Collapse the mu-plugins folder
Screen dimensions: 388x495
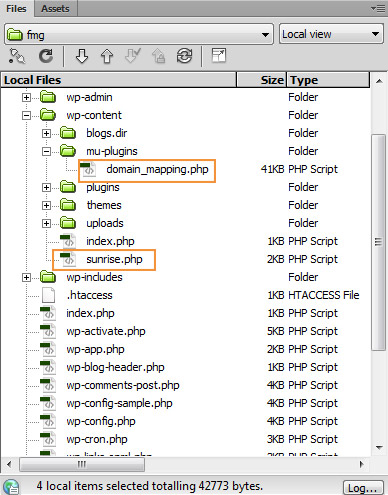46,152
